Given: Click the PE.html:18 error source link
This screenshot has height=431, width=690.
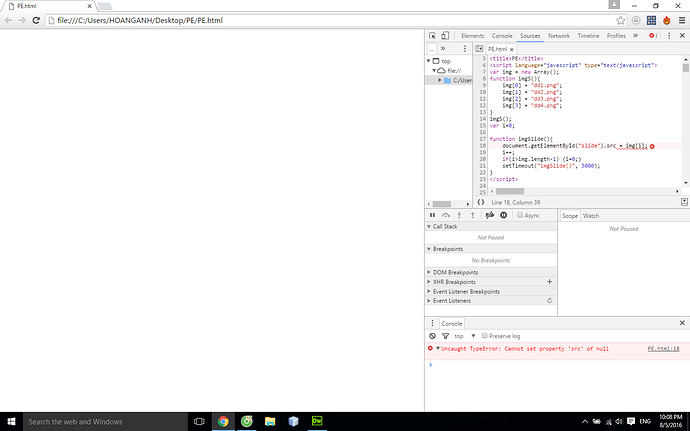Looking at the screenshot, I should (x=663, y=348).
